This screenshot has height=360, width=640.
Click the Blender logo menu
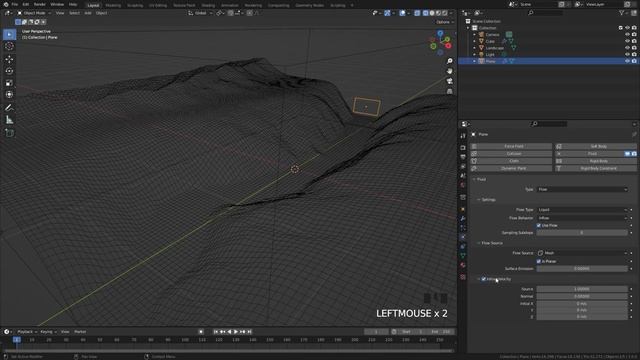tap(6, 4)
